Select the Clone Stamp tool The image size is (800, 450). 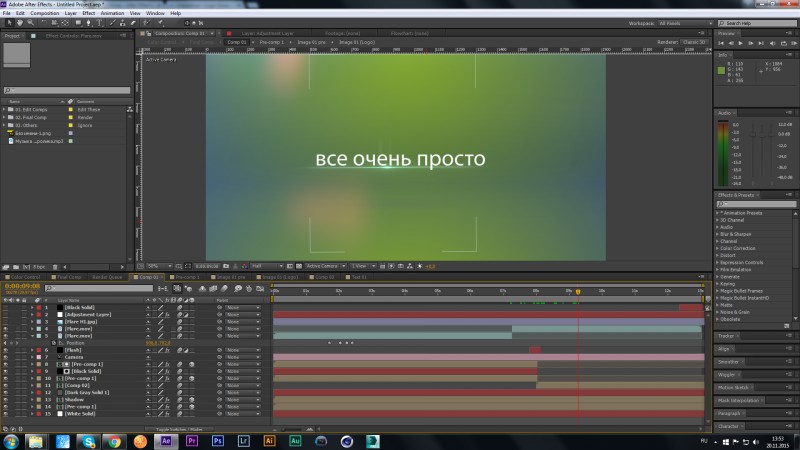click(122, 23)
